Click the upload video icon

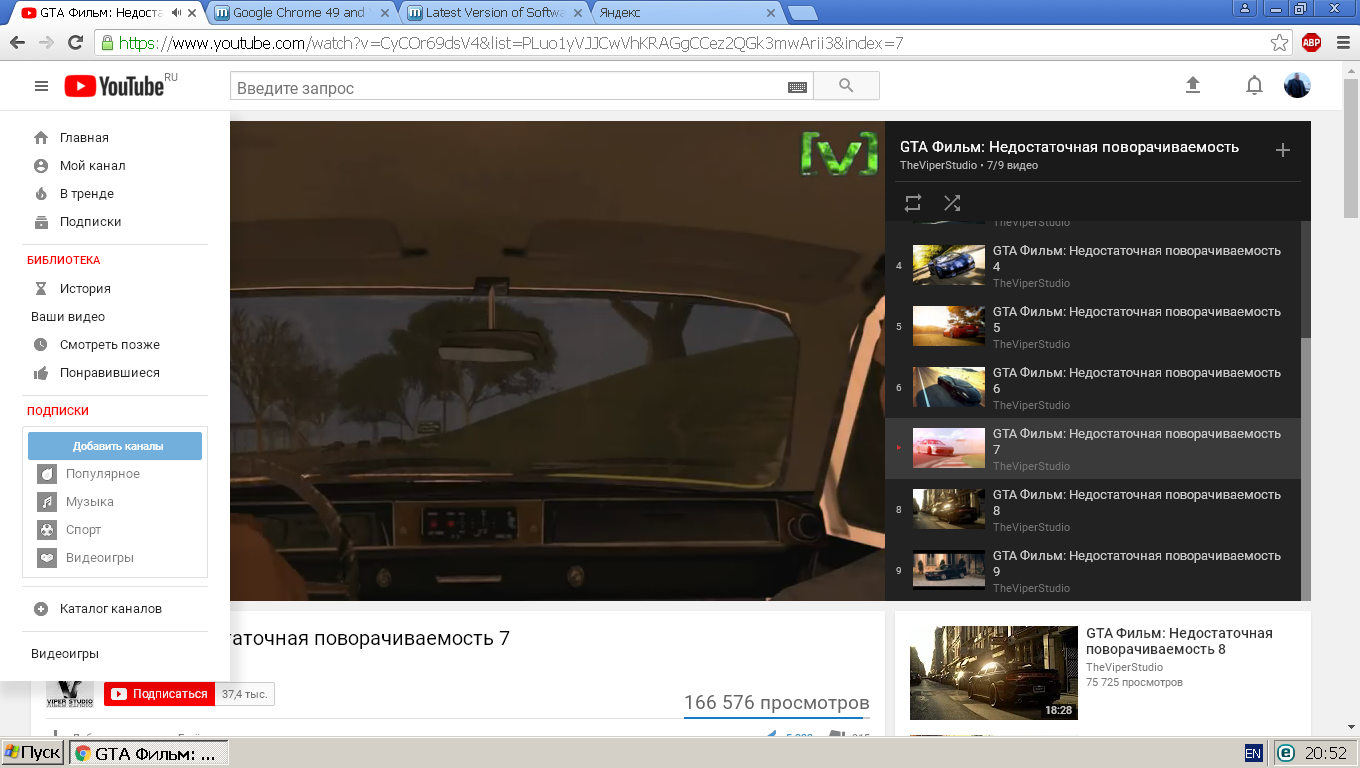(1192, 86)
